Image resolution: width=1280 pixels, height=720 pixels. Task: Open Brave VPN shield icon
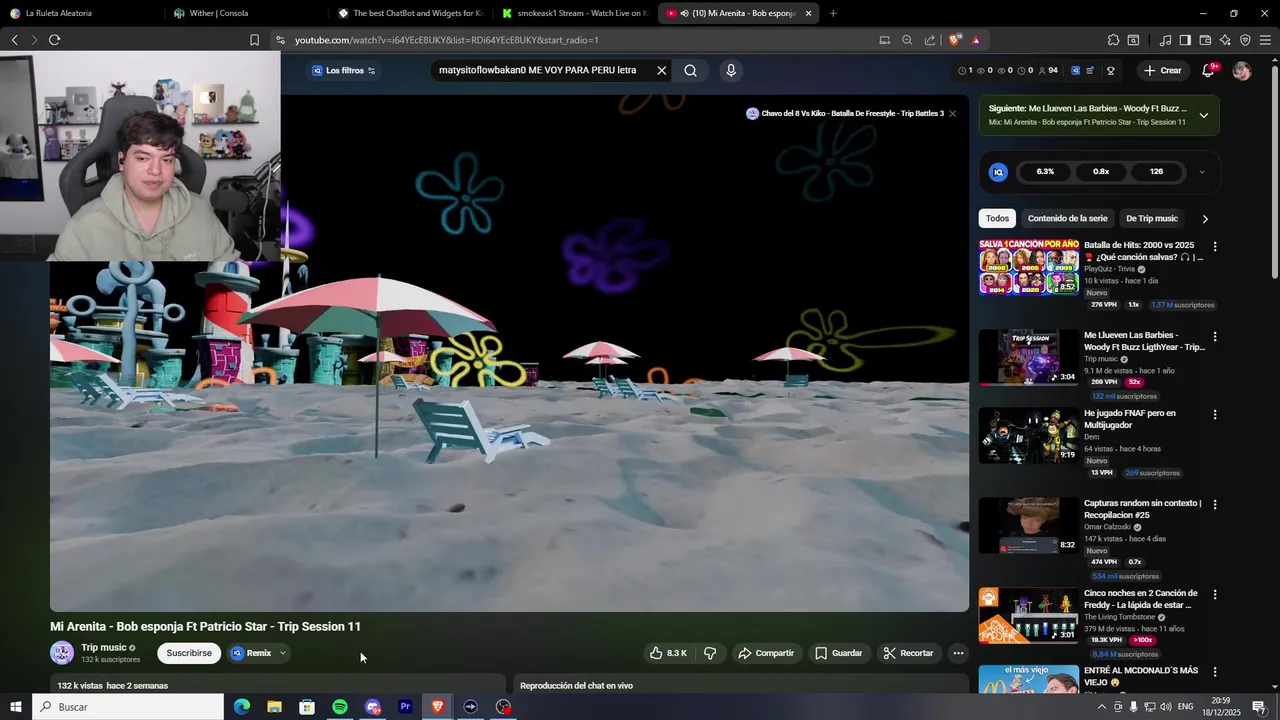[1245, 40]
